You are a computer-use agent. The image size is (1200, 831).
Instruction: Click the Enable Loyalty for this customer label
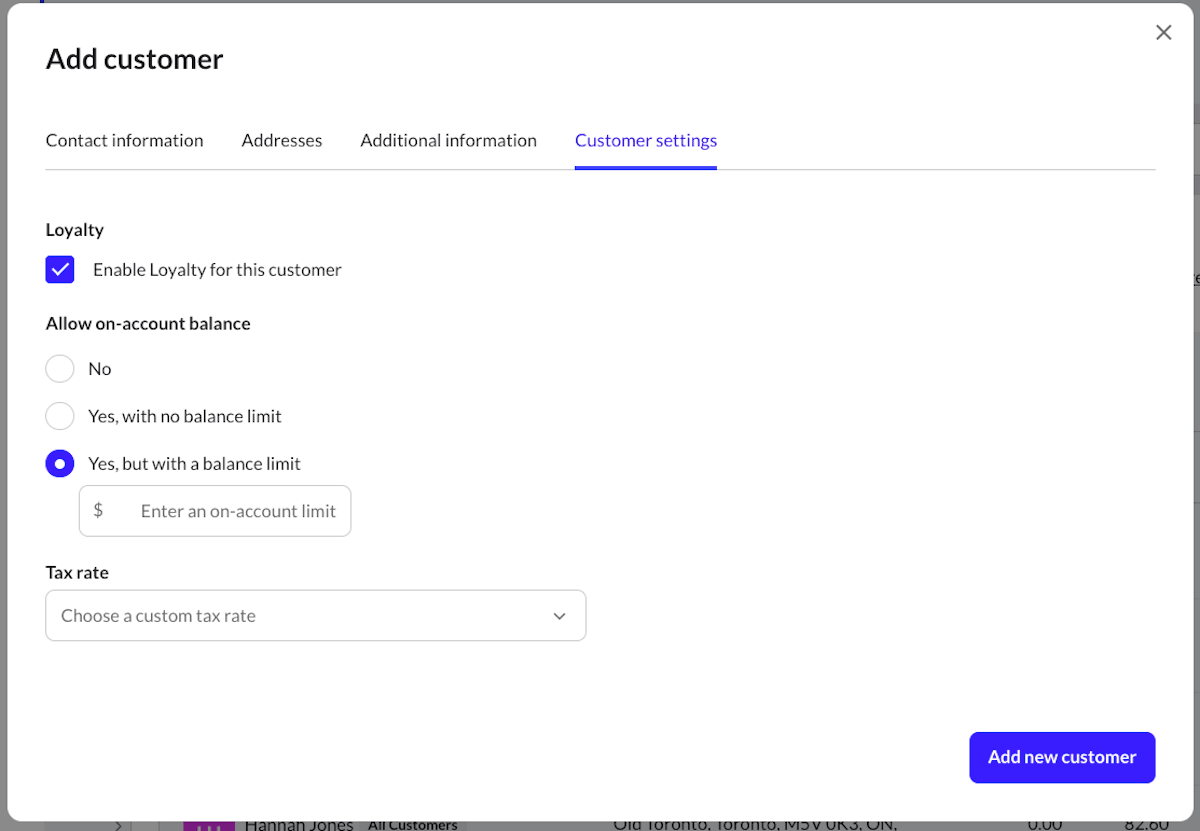[x=217, y=270]
